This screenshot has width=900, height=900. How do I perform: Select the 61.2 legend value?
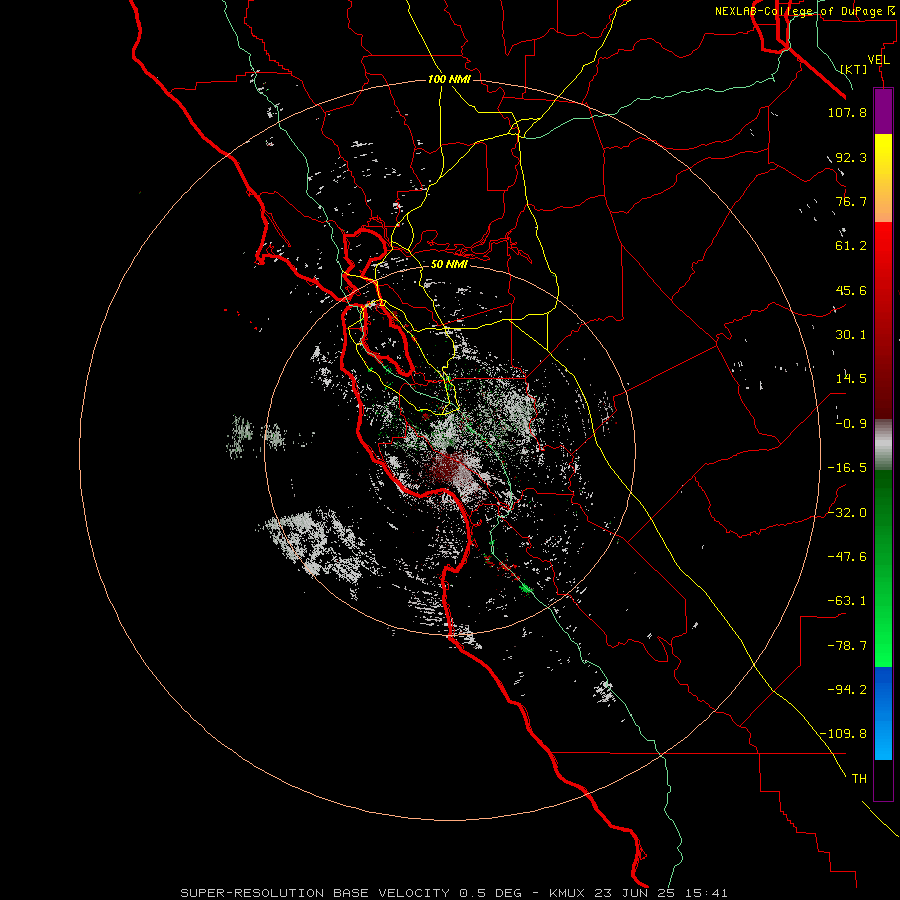tap(851, 246)
